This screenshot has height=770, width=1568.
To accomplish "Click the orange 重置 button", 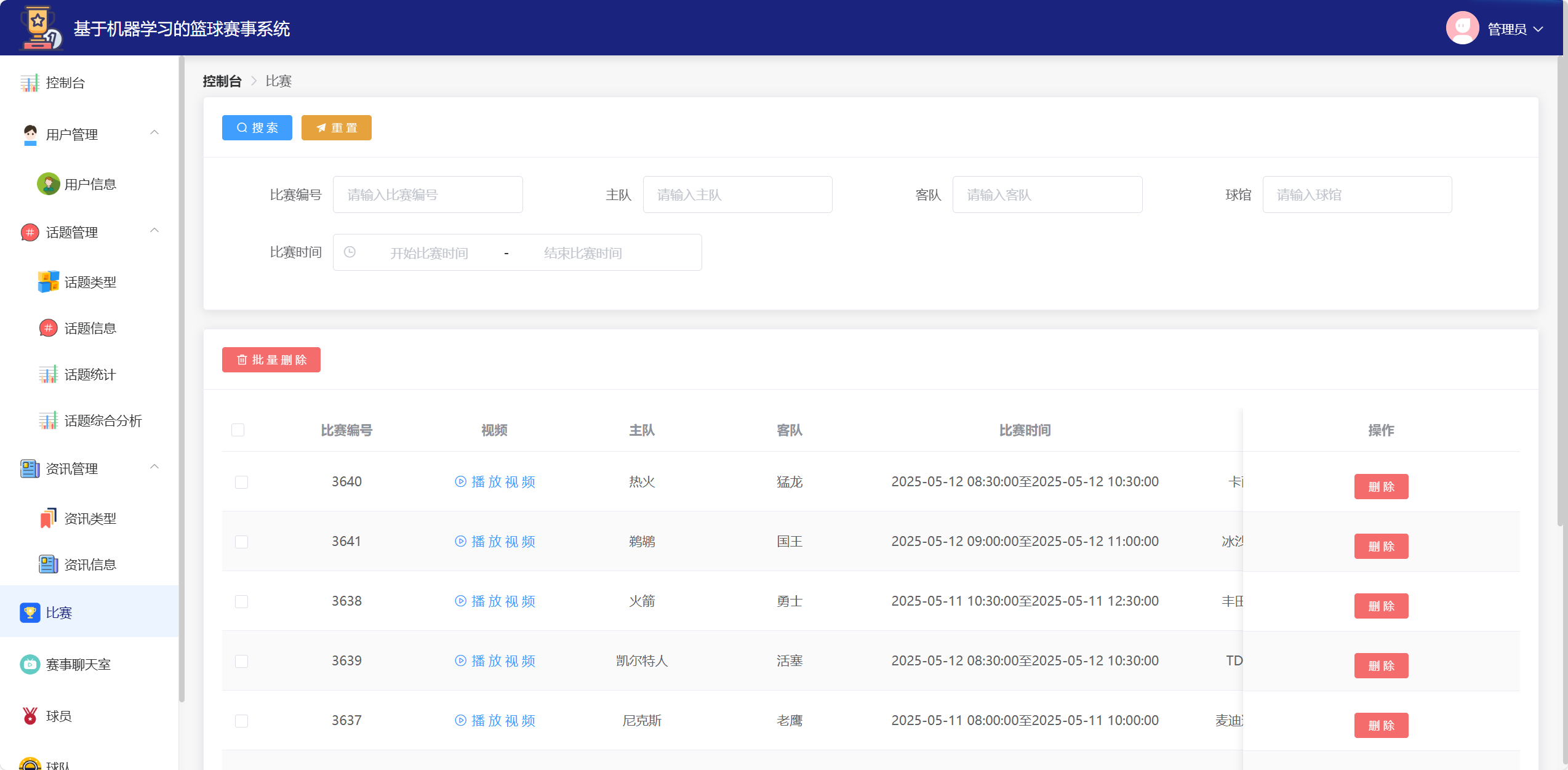I will click(x=337, y=127).
